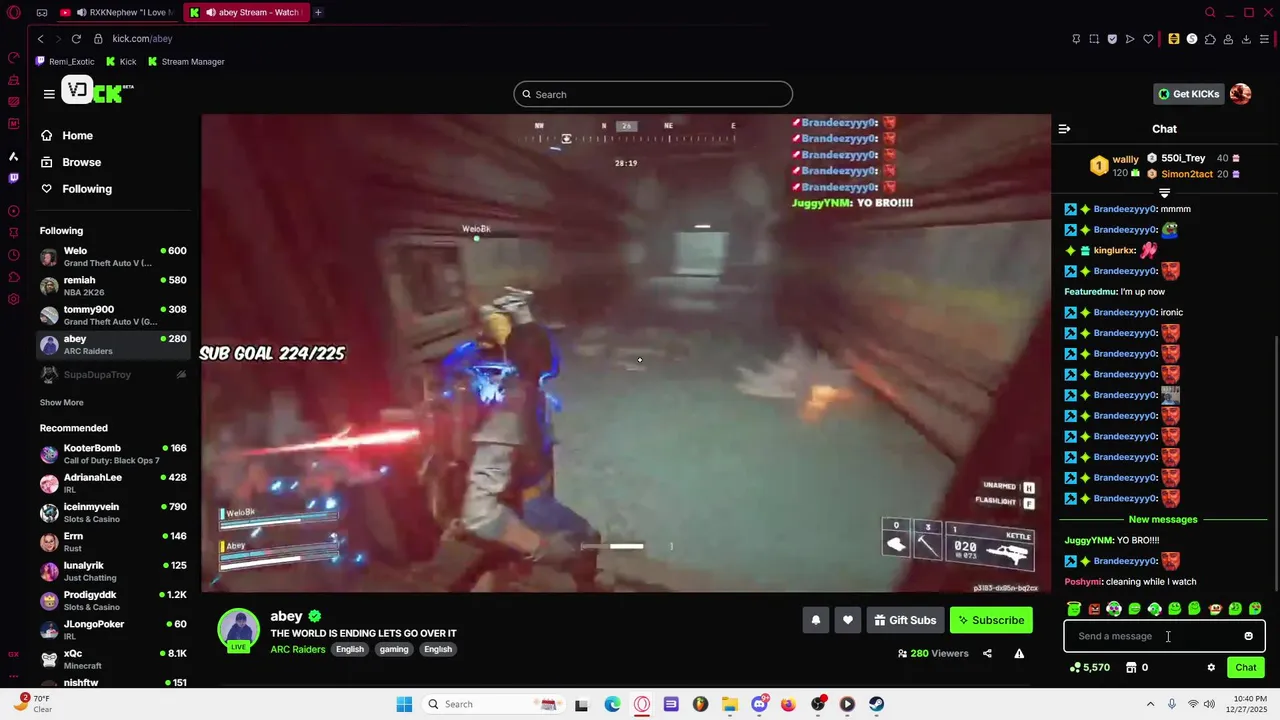The width and height of the screenshot is (1280, 720).
Task: Open Steam from the taskbar
Action: click(876, 704)
